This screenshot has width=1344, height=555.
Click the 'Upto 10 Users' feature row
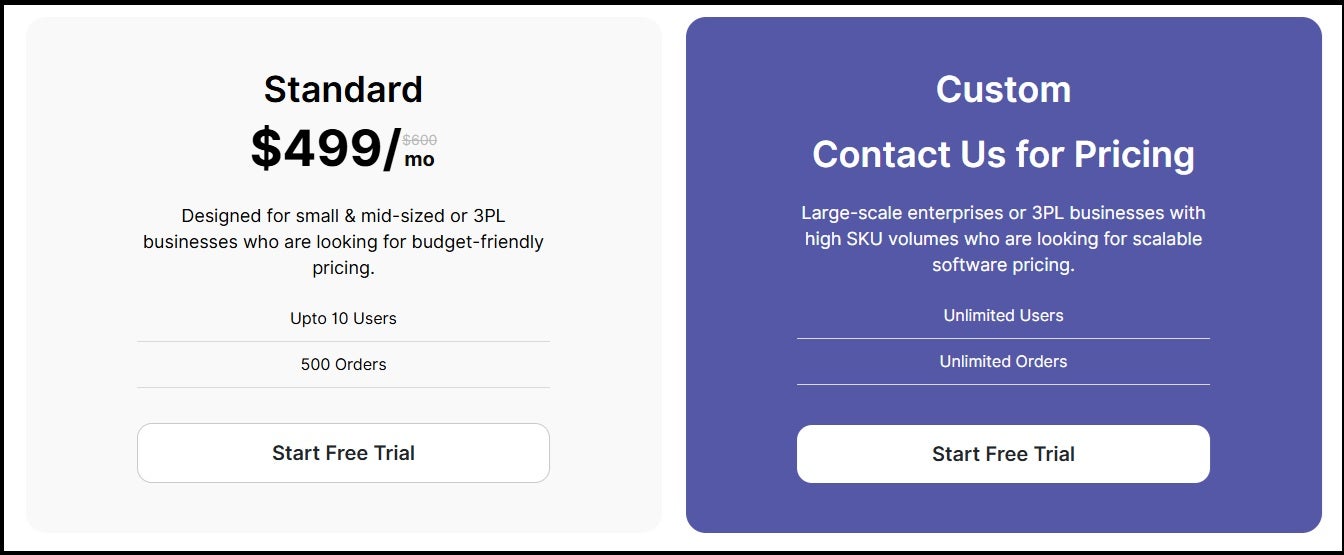(343, 319)
